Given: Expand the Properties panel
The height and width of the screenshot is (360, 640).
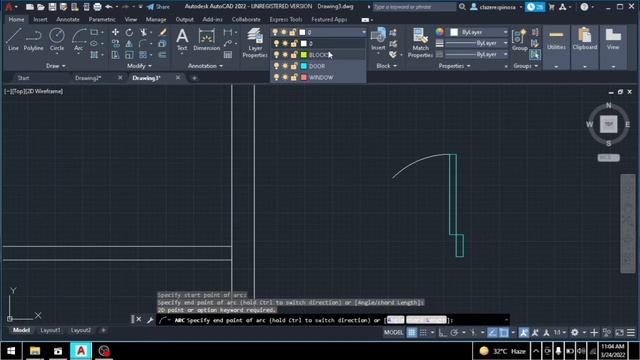Looking at the screenshot, I should (x=454, y=66).
